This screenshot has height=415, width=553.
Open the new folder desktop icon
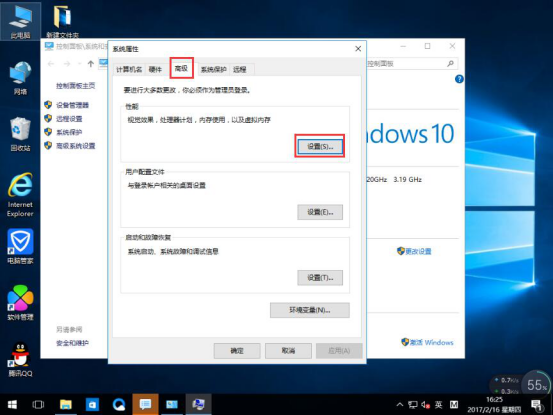point(63,21)
